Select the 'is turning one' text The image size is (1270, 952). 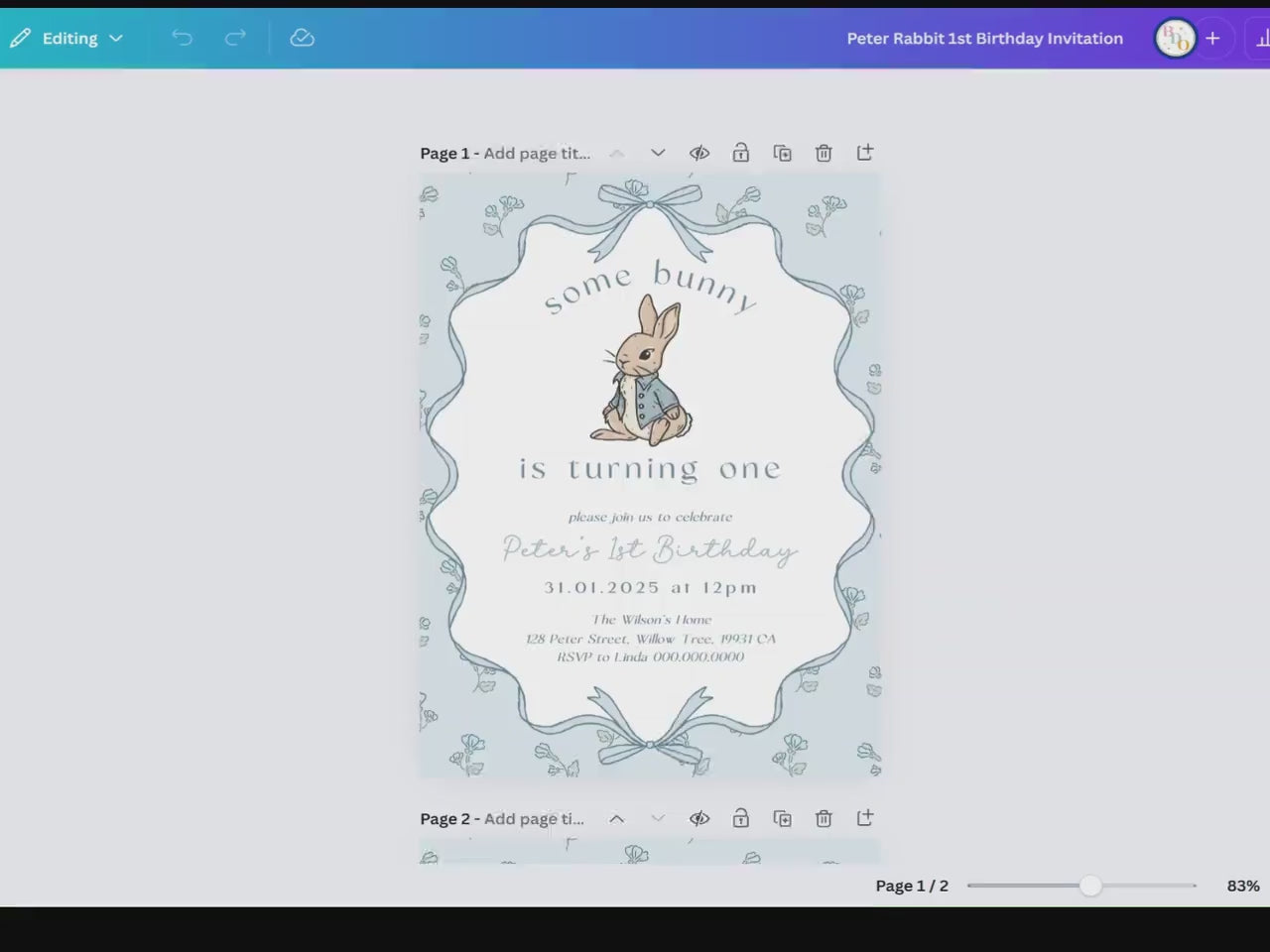[x=650, y=468]
